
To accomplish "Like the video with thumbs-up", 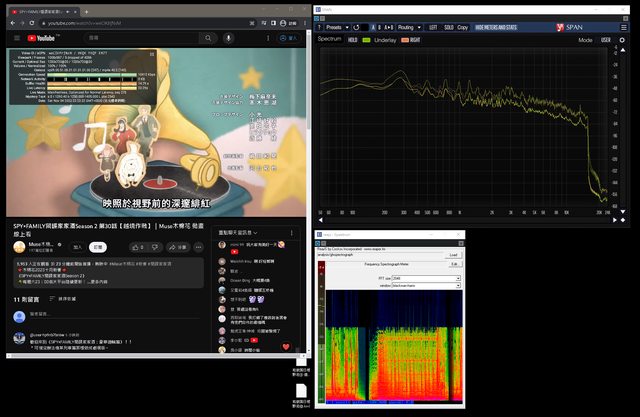I will click(x=138, y=247).
